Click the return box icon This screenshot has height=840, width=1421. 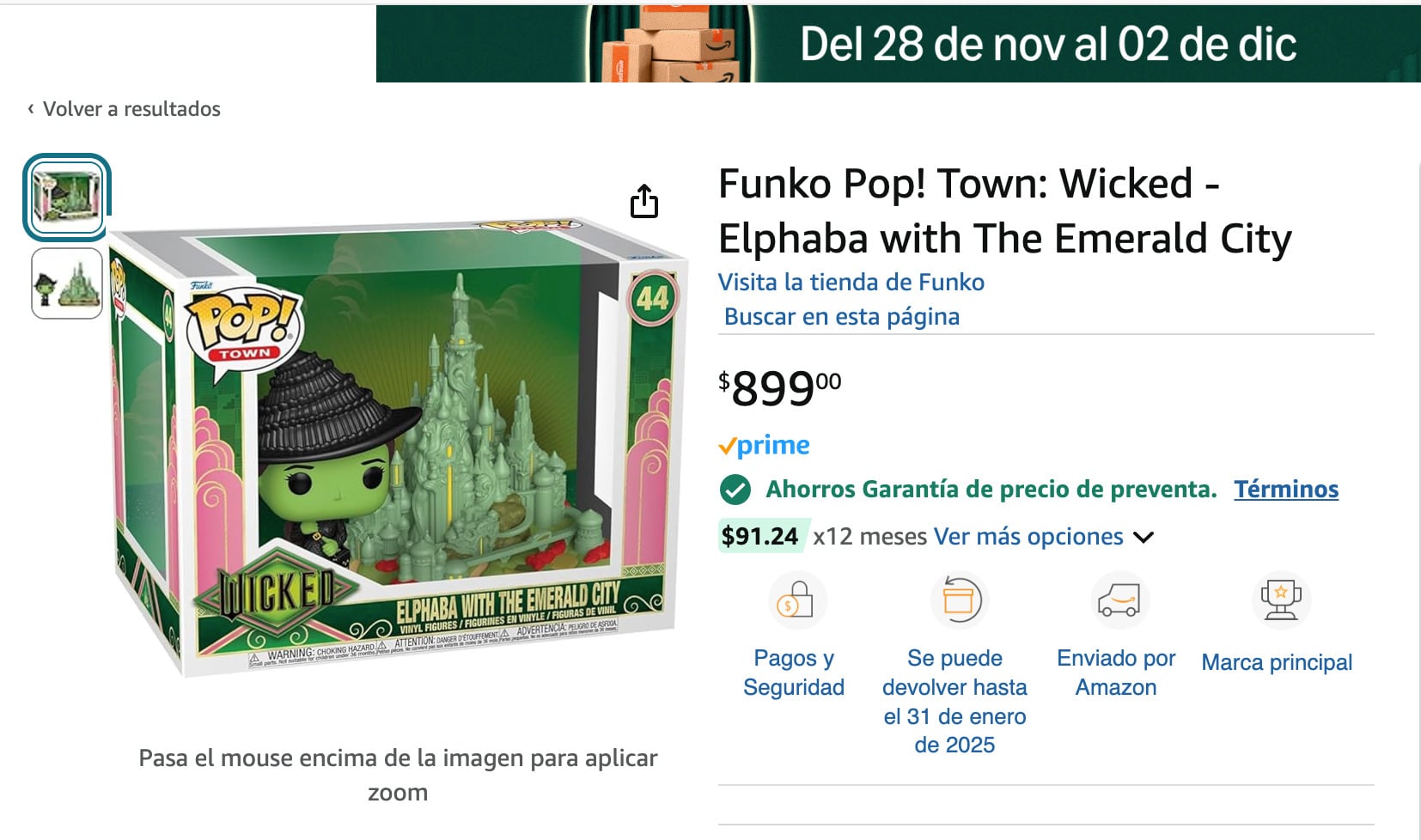(x=960, y=600)
